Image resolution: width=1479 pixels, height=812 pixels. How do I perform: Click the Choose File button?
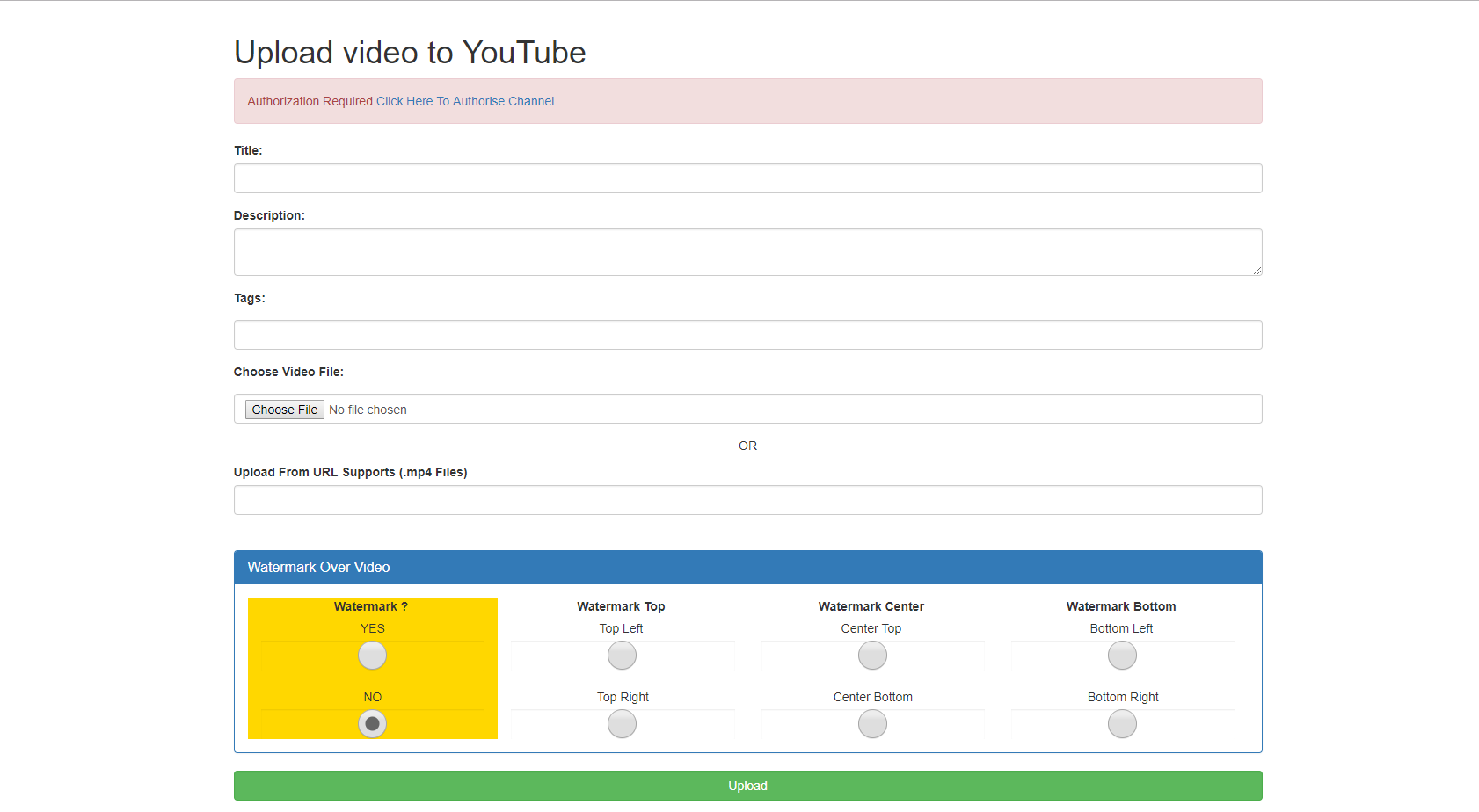[284, 410]
